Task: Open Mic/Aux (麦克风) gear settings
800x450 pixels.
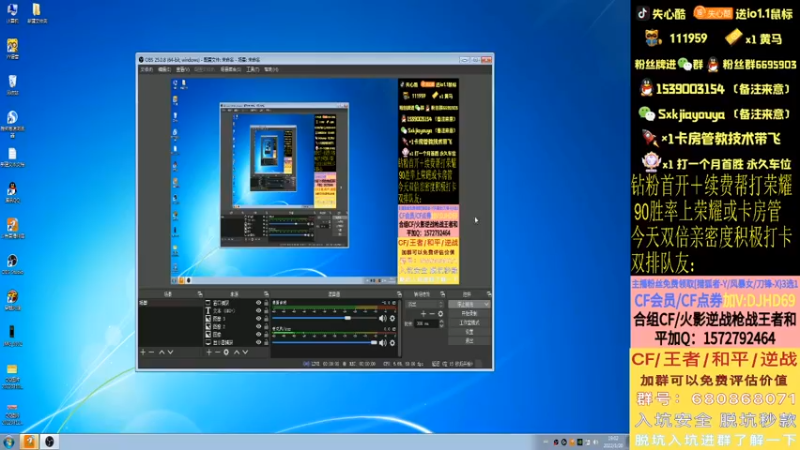Action: [x=392, y=343]
